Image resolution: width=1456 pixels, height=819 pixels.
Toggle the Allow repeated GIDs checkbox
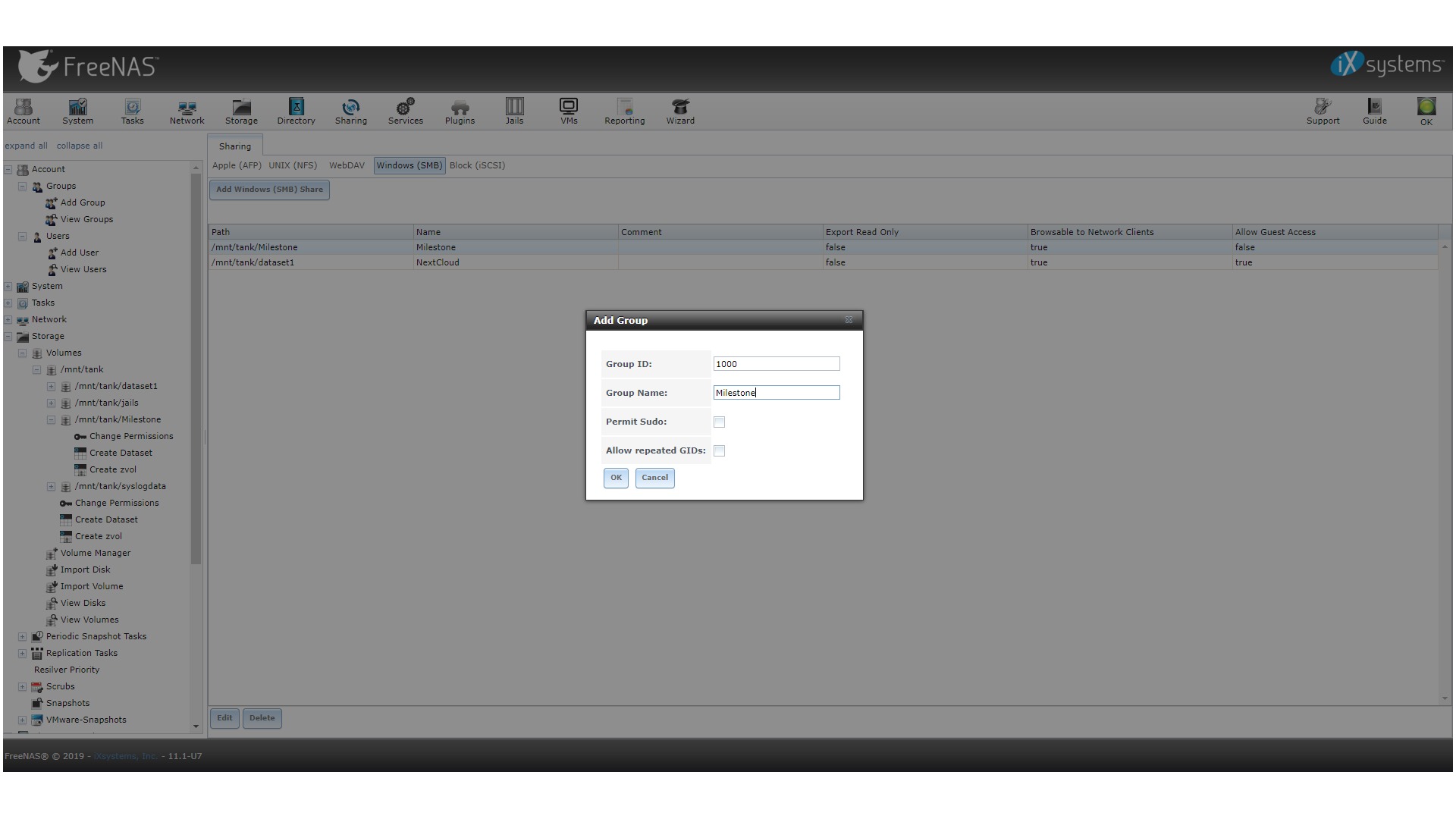coord(719,451)
